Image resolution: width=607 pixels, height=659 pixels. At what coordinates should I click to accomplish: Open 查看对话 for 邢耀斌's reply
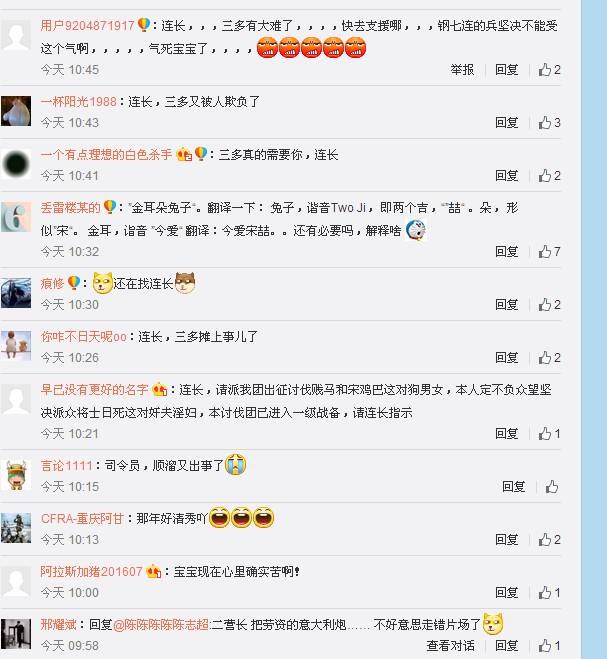tap(450, 646)
